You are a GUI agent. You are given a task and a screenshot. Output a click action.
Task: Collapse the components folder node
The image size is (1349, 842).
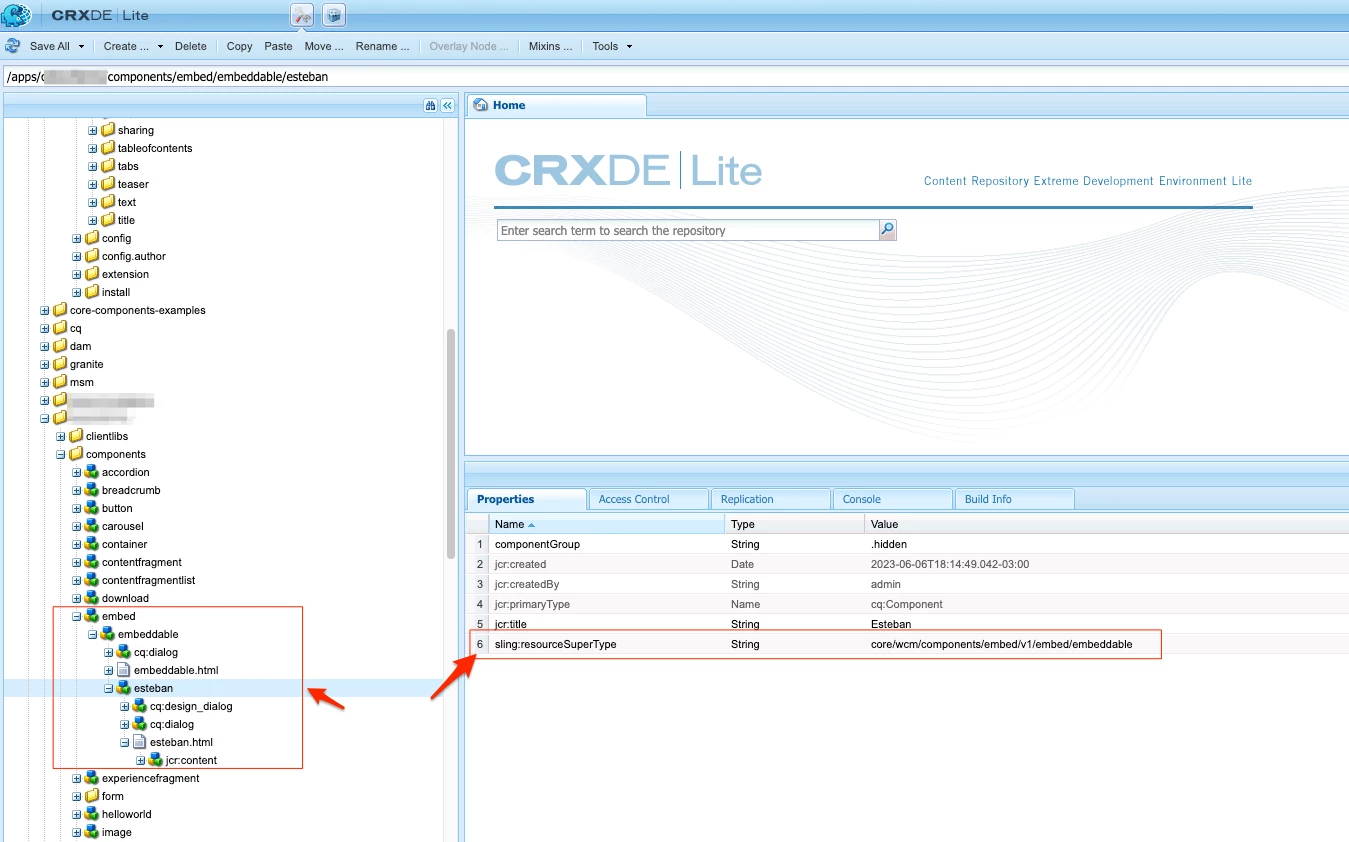pyautogui.click(x=61, y=454)
